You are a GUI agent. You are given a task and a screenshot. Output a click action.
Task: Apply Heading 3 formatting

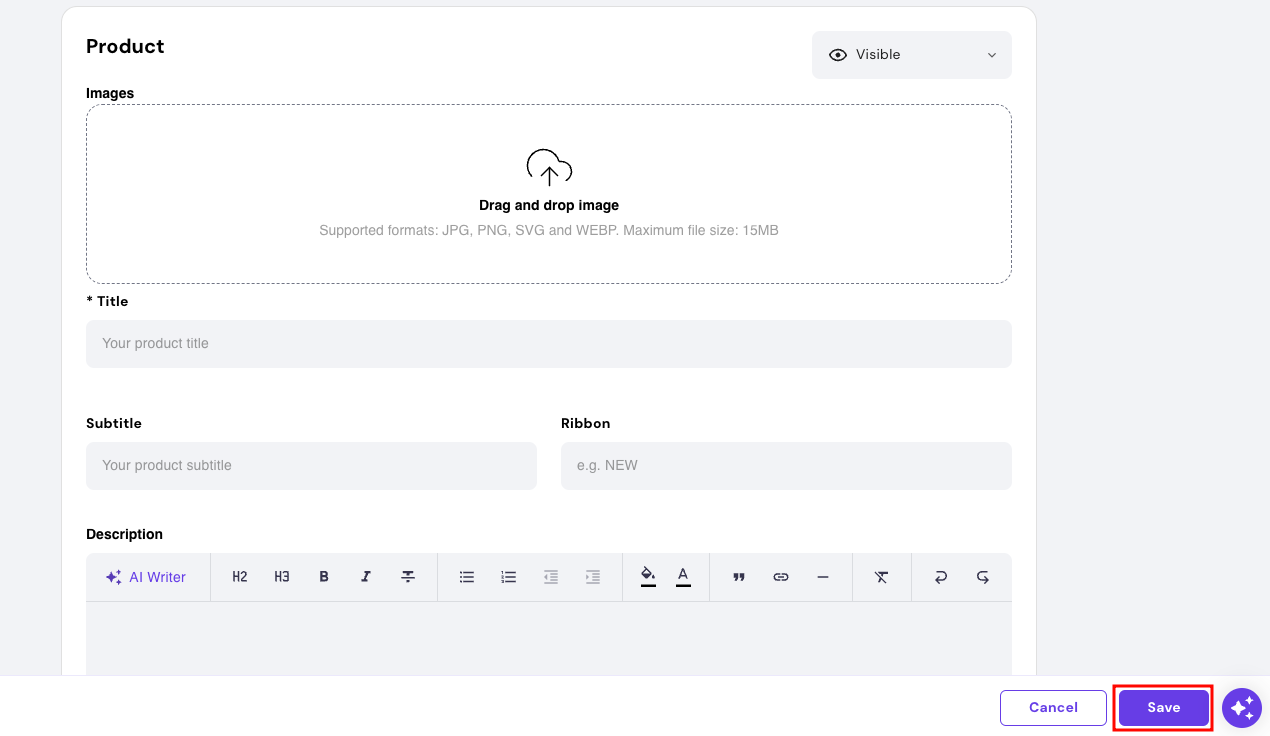(x=281, y=577)
